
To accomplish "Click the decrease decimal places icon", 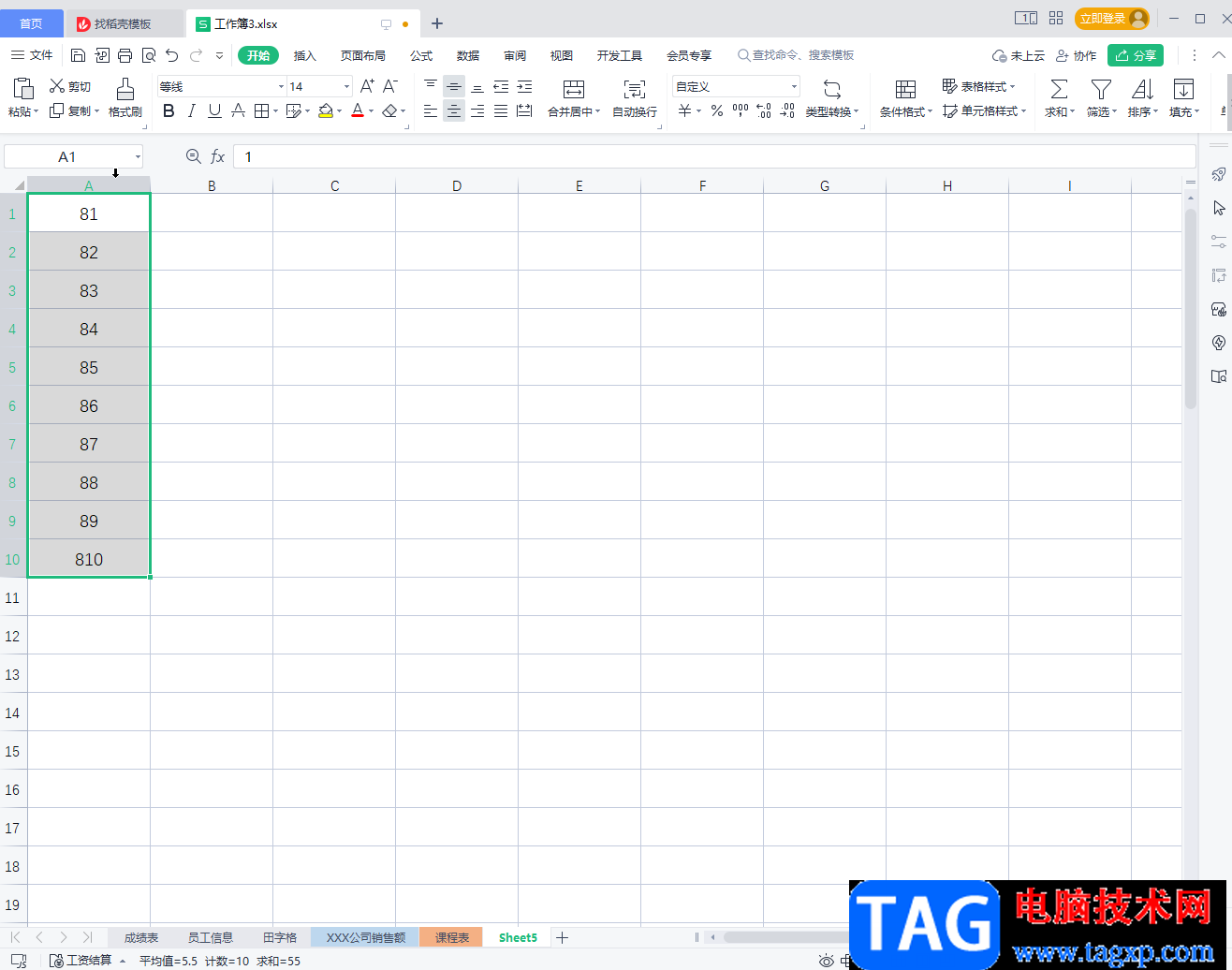I will 787,111.
